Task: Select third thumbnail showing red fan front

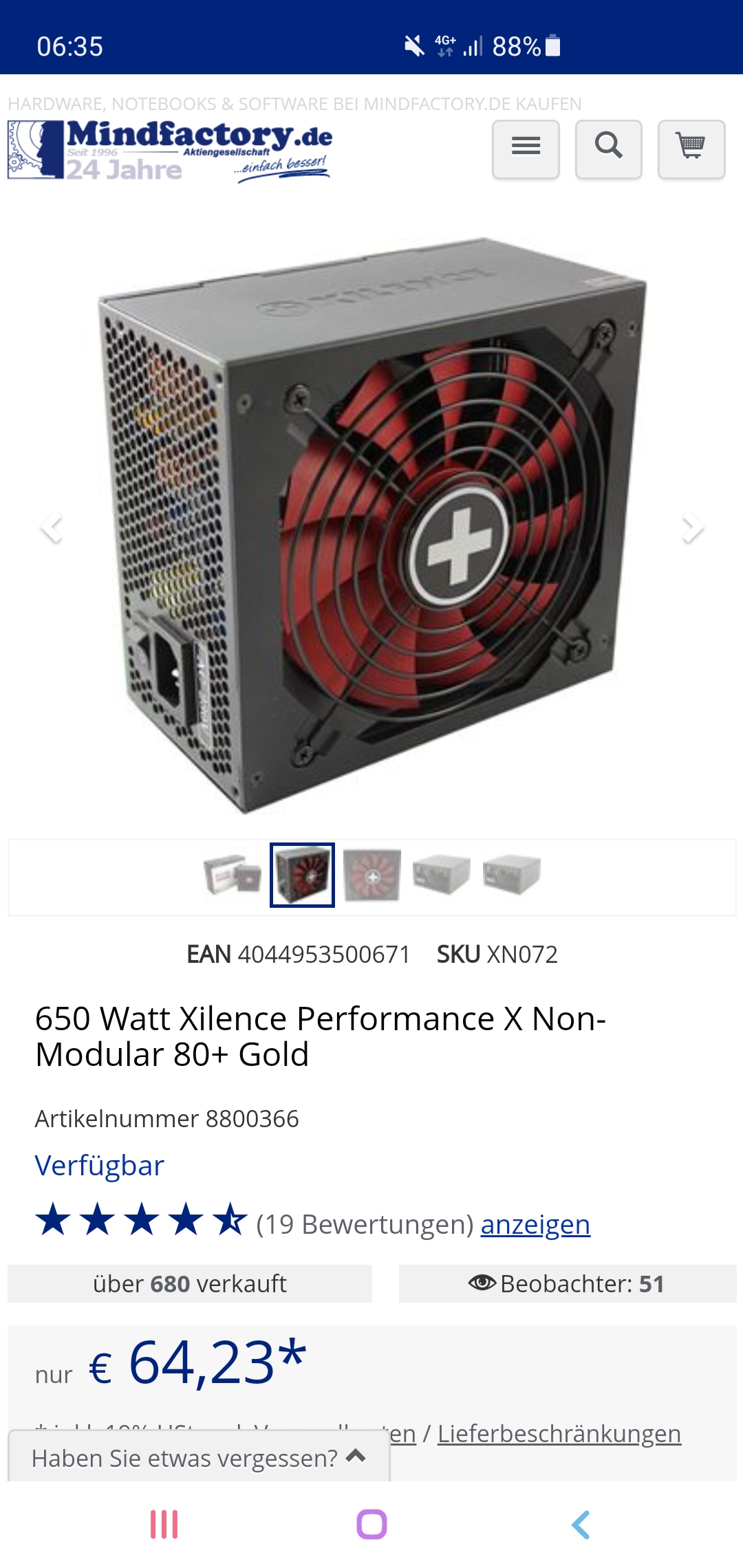Action: [372, 875]
